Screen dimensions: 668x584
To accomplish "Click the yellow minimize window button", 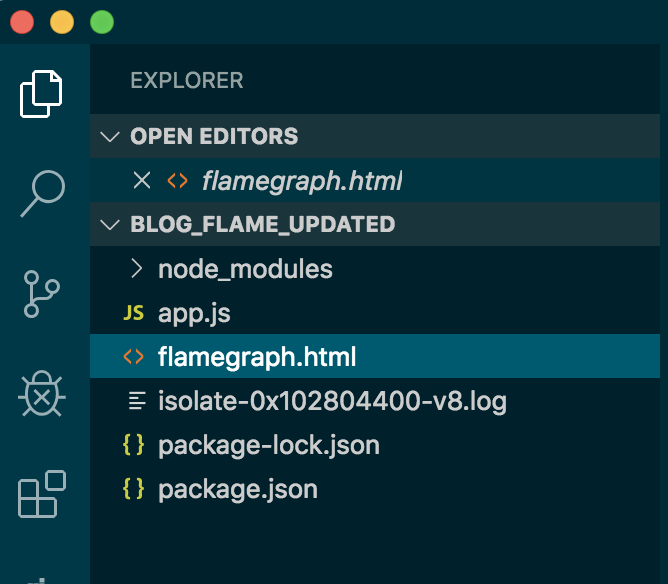I will (62, 22).
